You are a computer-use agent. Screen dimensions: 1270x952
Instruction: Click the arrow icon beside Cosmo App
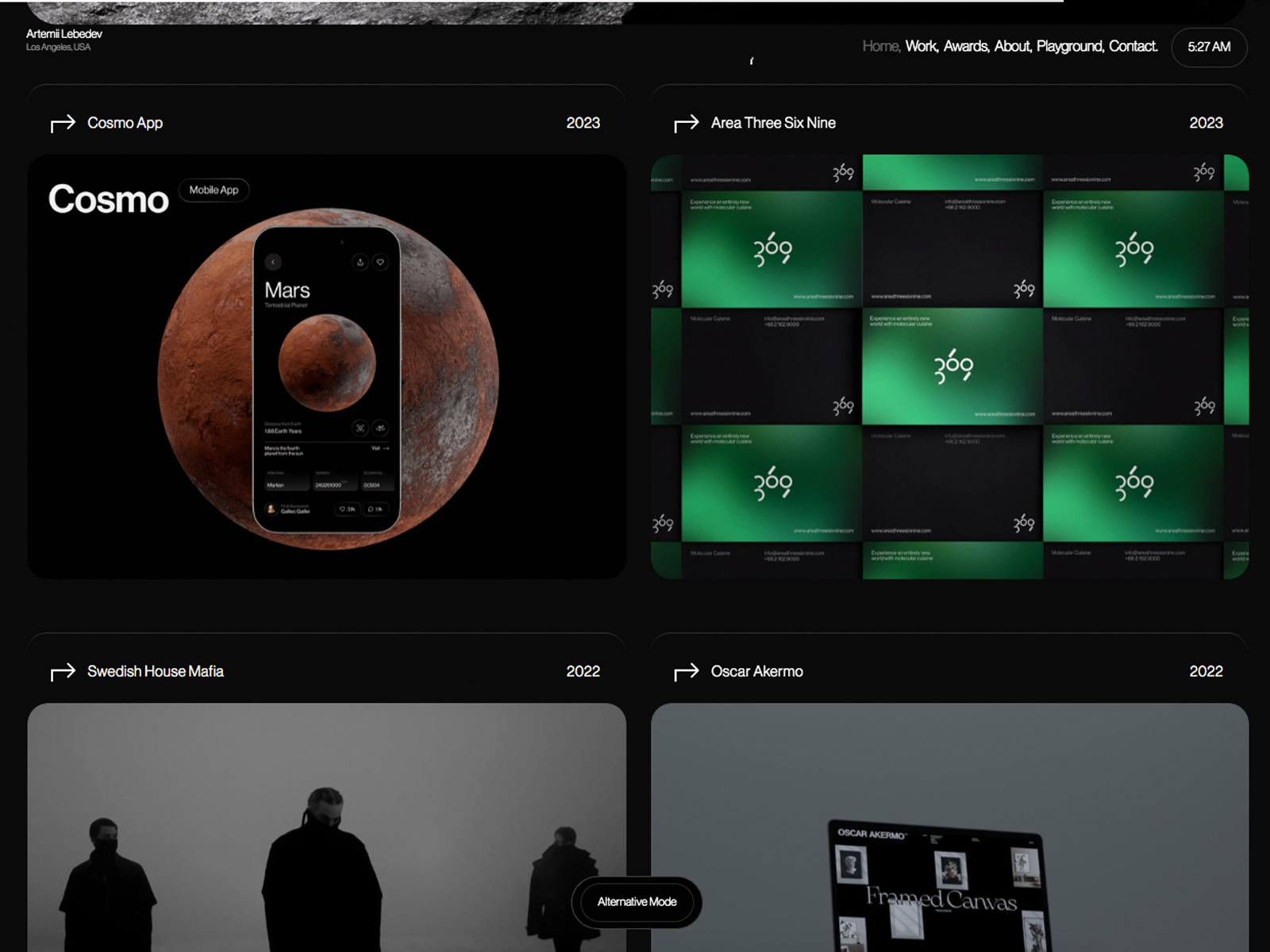point(63,123)
